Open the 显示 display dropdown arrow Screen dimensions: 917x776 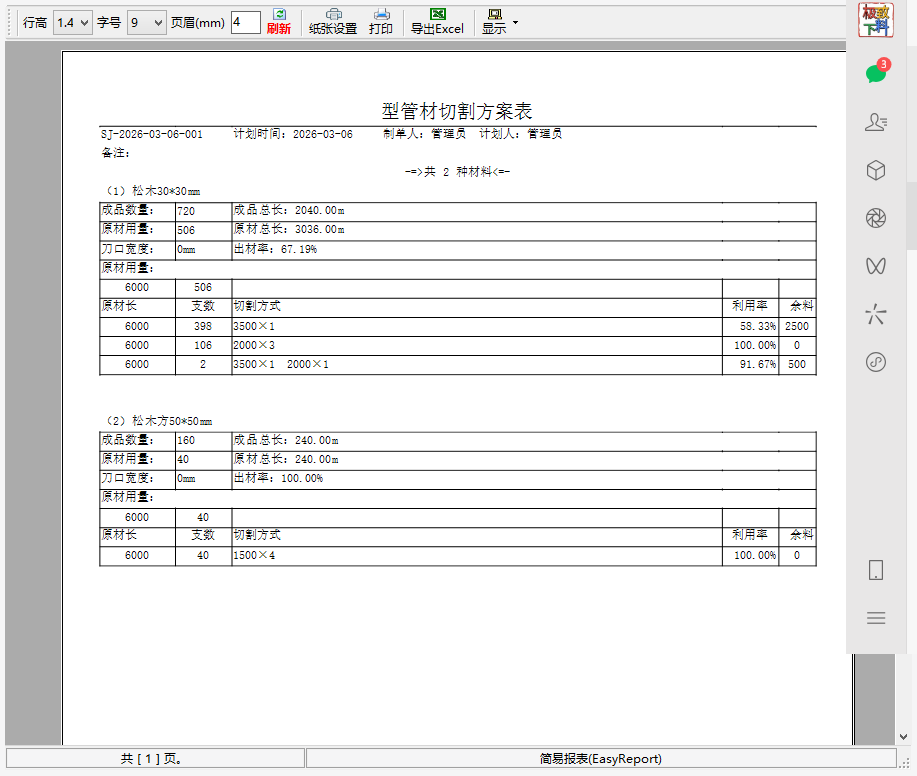coord(515,21)
